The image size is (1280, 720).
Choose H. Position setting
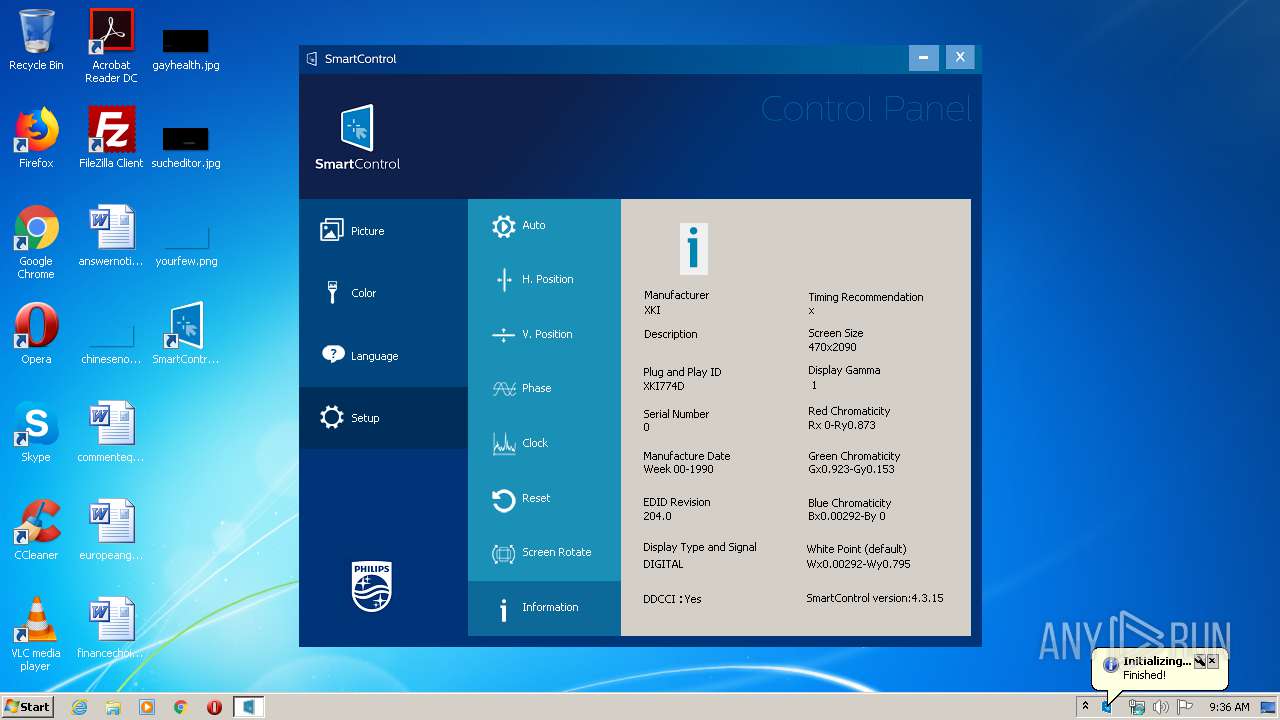[544, 280]
